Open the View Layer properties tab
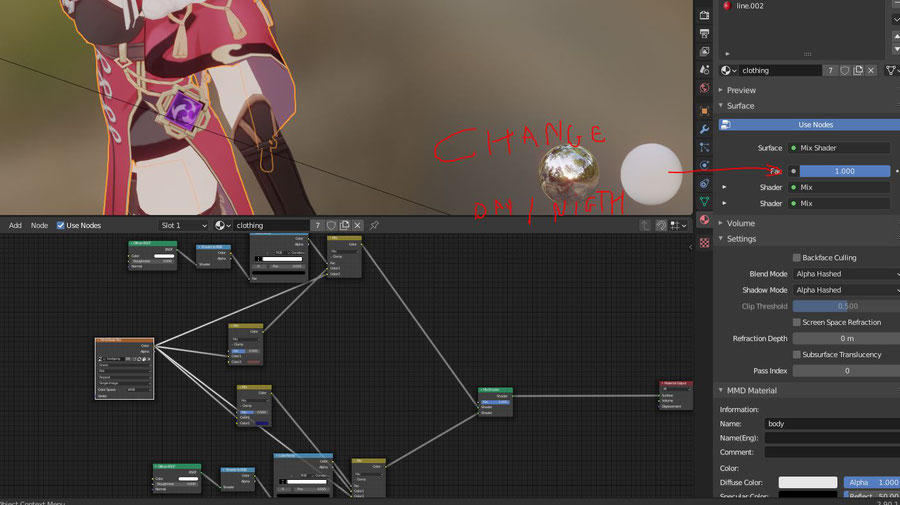 pyautogui.click(x=704, y=51)
